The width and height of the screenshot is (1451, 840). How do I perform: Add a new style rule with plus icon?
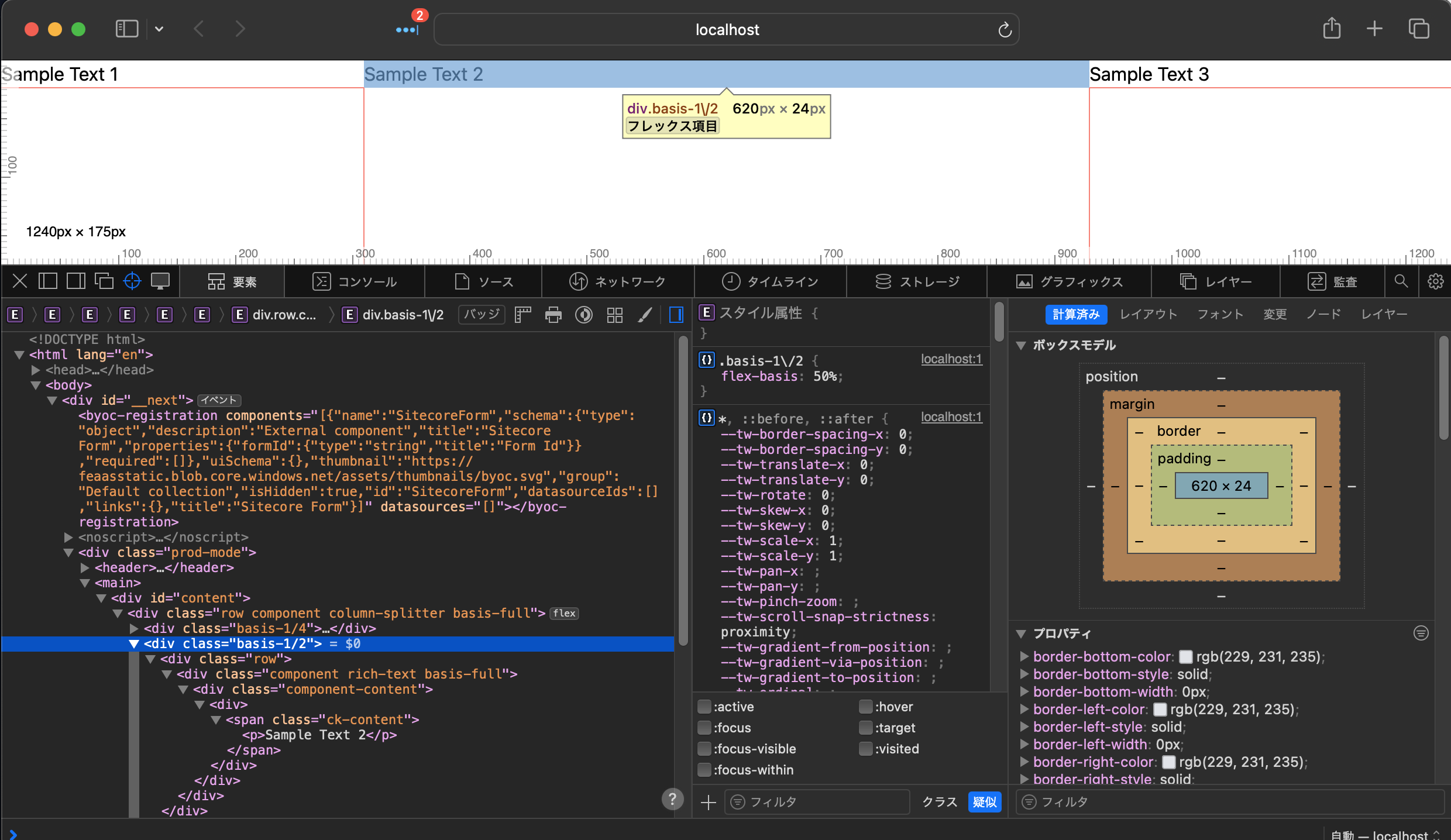coord(709,802)
